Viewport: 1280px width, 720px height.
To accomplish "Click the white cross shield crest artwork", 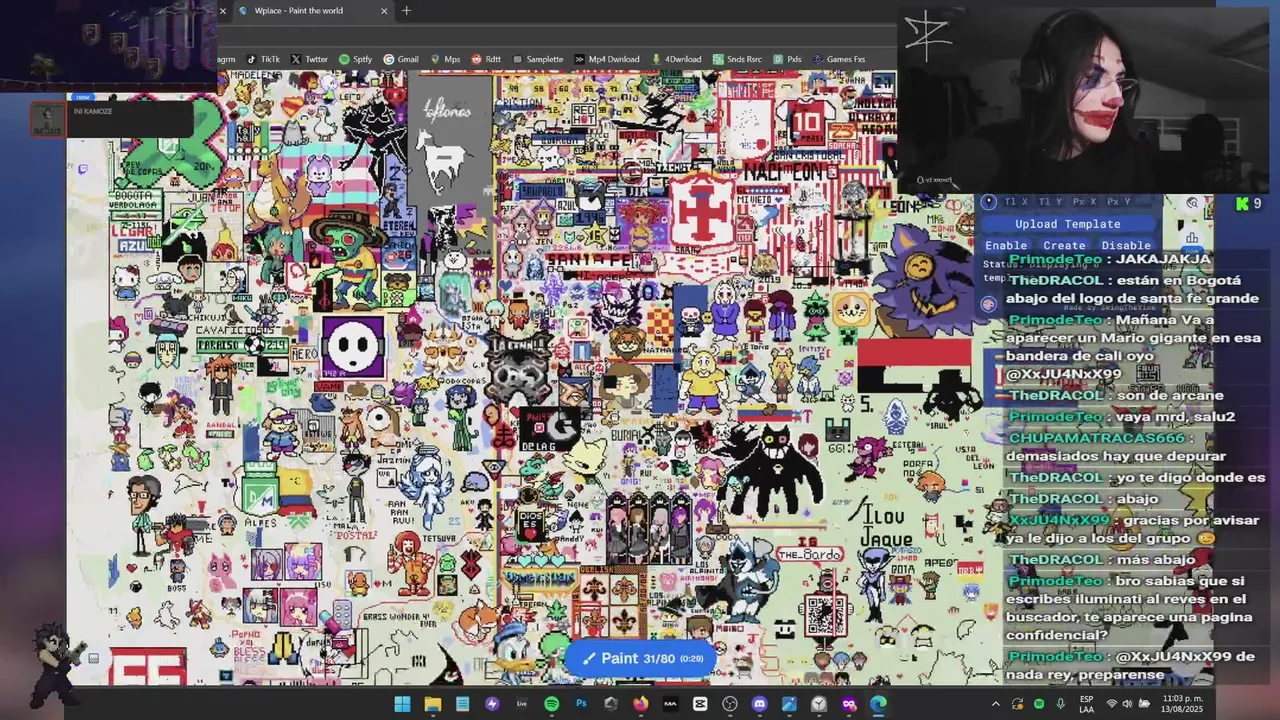I will (x=702, y=211).
